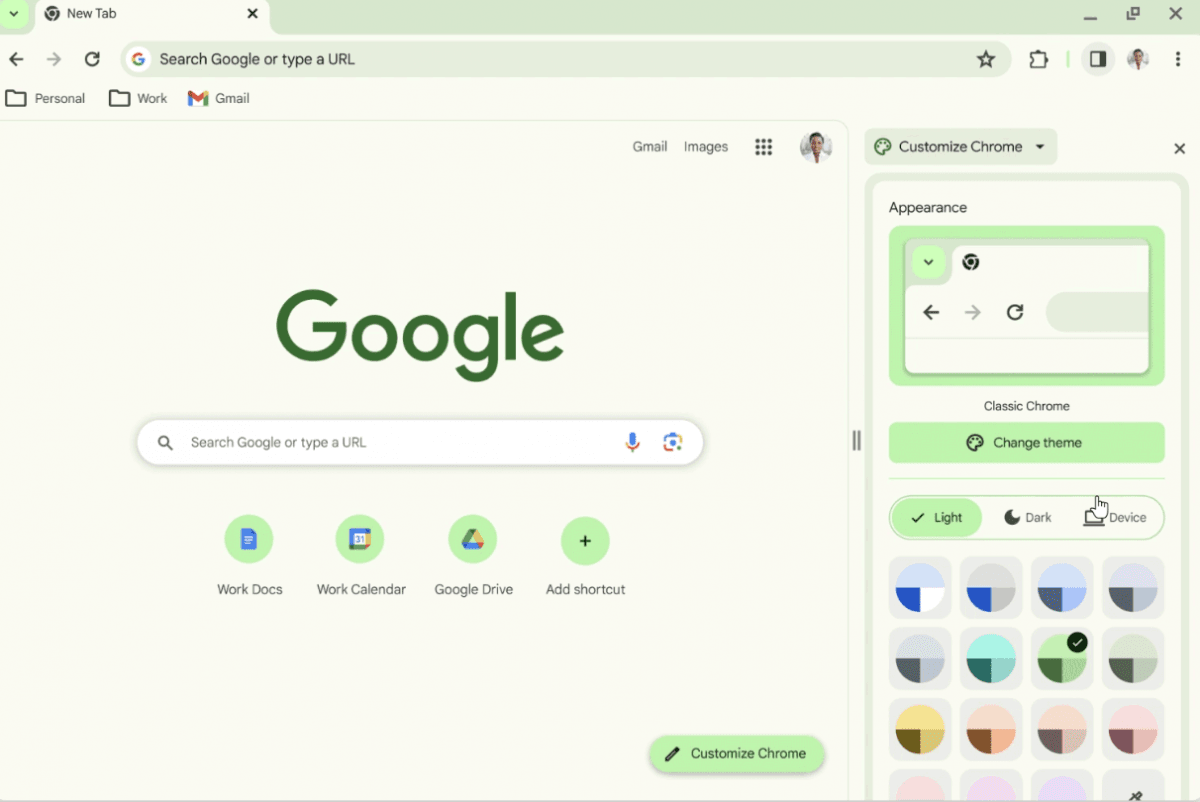
Task: Focus the address bar URL field
Action: coord(566,59)
